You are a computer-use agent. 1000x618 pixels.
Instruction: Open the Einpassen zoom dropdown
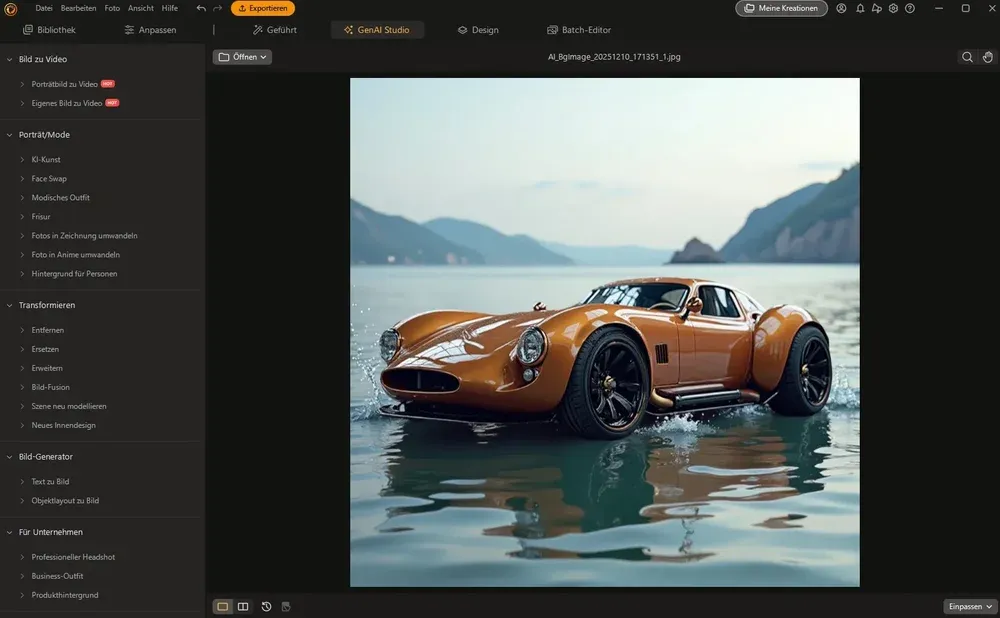tap(968, 606)
